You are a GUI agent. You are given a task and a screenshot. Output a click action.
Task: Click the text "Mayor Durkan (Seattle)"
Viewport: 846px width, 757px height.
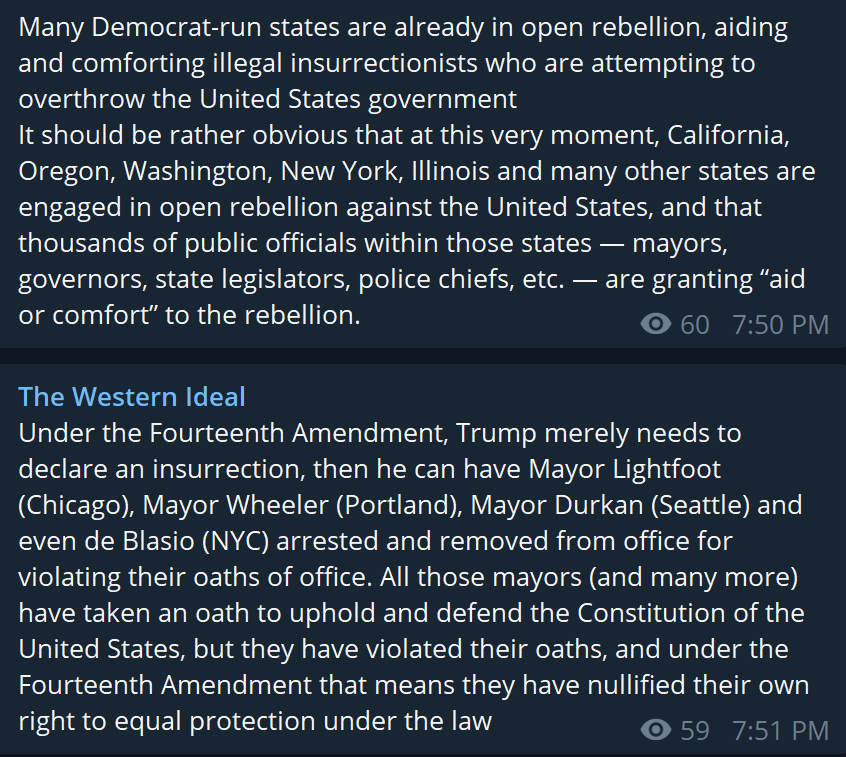point(610,506)
